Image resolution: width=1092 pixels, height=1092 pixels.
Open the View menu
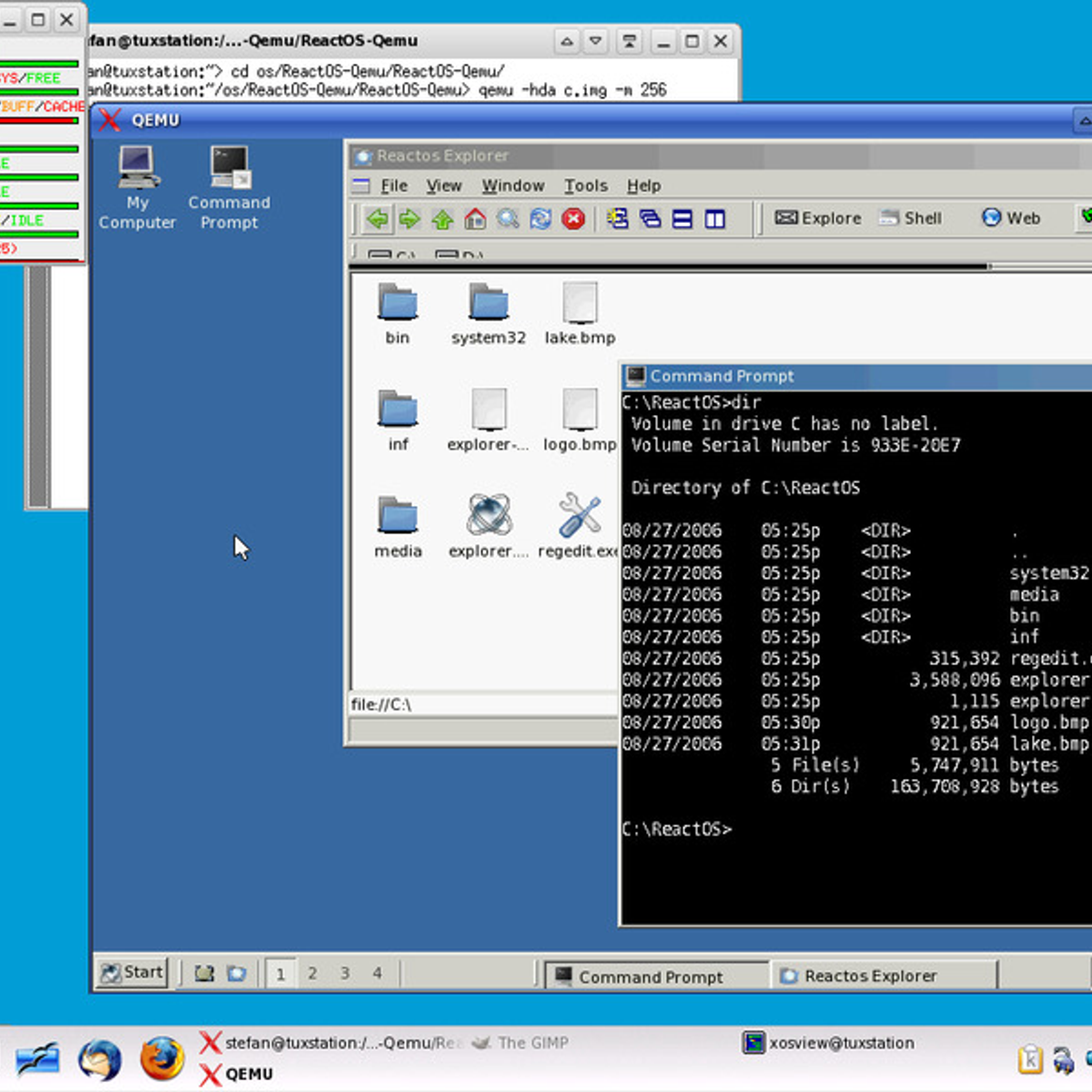[444, 186]
